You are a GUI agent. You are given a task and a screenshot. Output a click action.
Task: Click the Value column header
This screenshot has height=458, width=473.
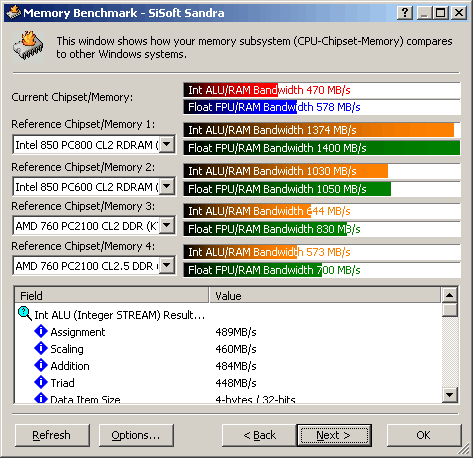325,295
